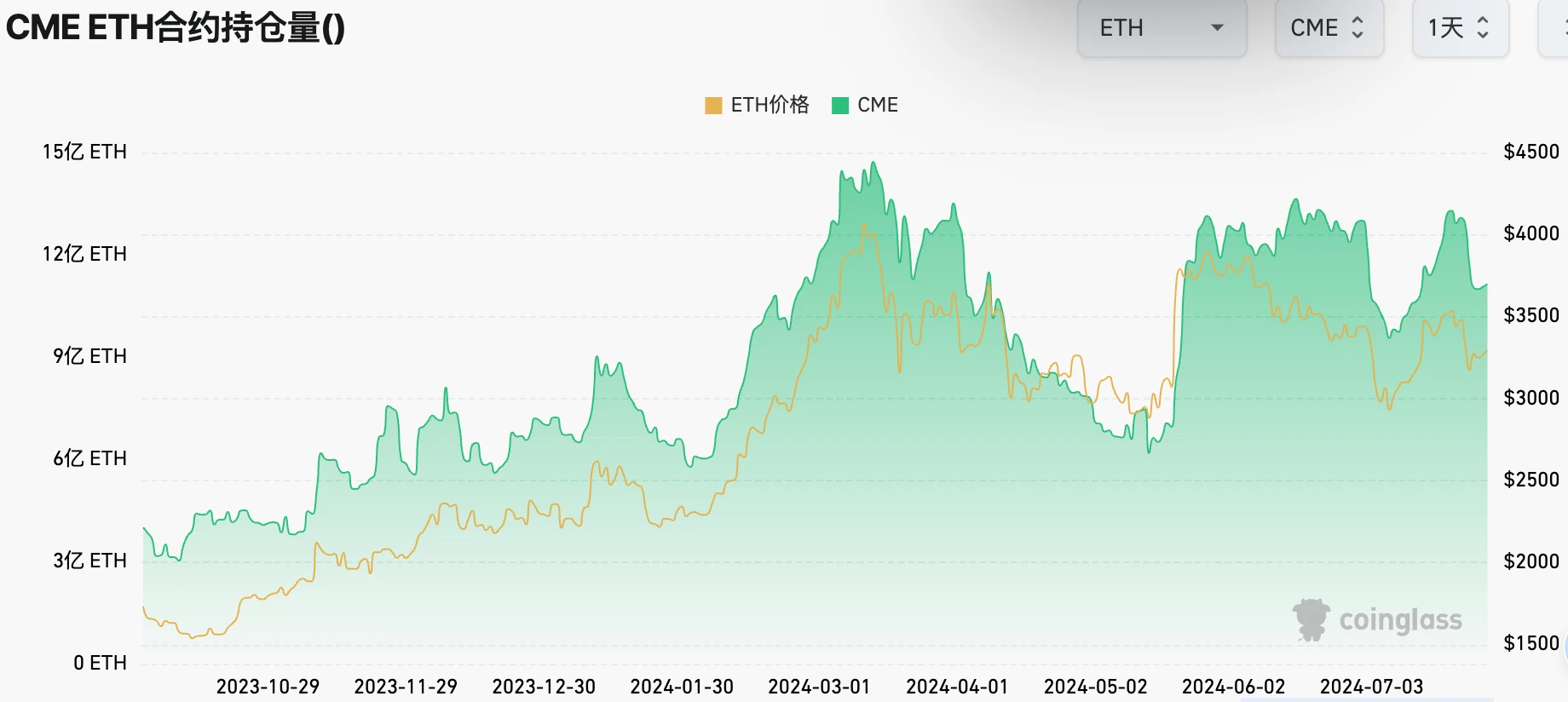Click the 2024-07-03 date axis label
This screenshot has height=702, width=1568.
[x=1371, y=687]
